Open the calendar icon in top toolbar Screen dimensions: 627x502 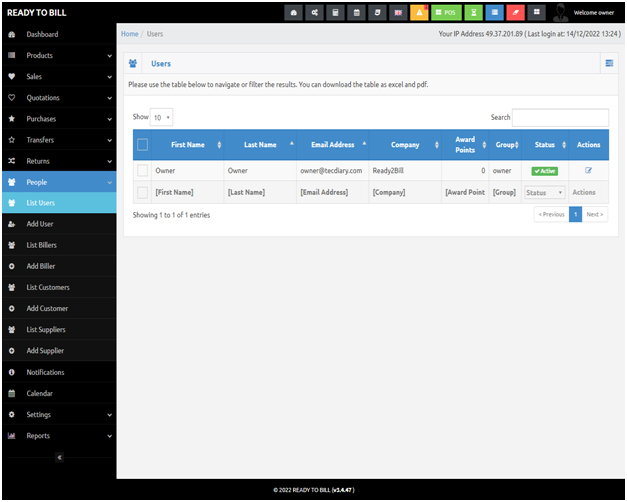[356, 13]
